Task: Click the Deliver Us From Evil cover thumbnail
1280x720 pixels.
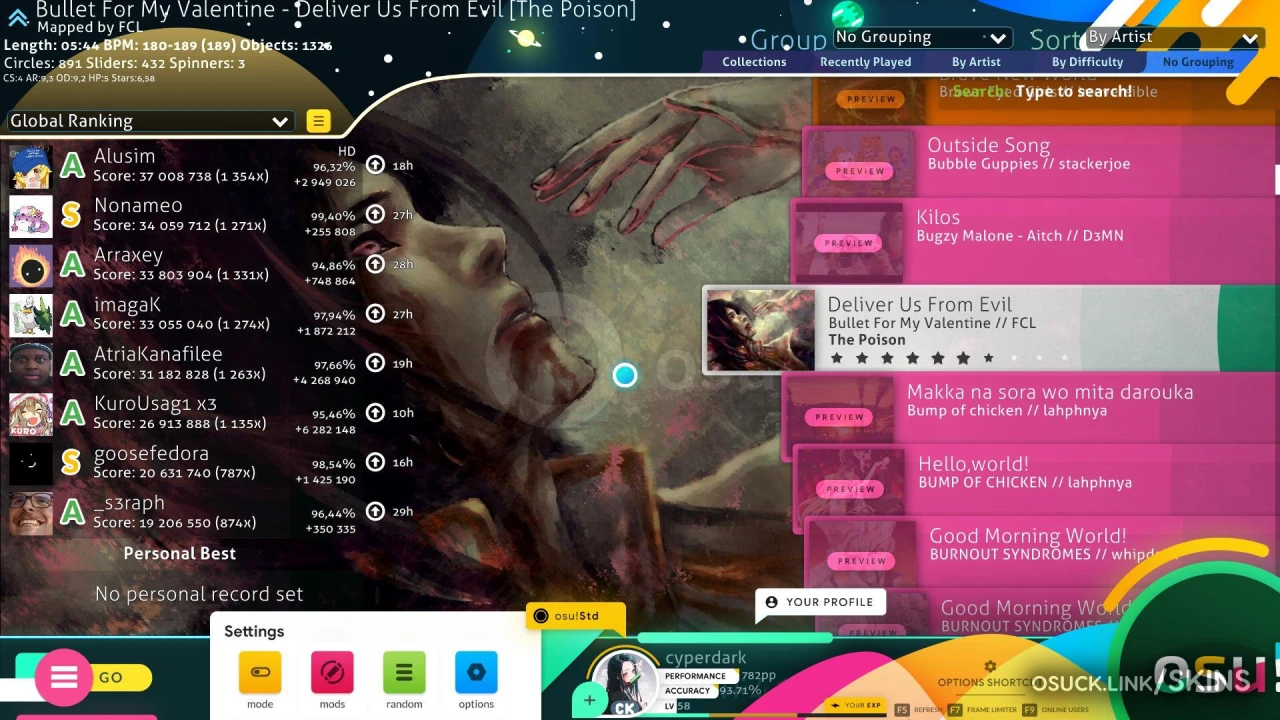Action: [761, 331]
